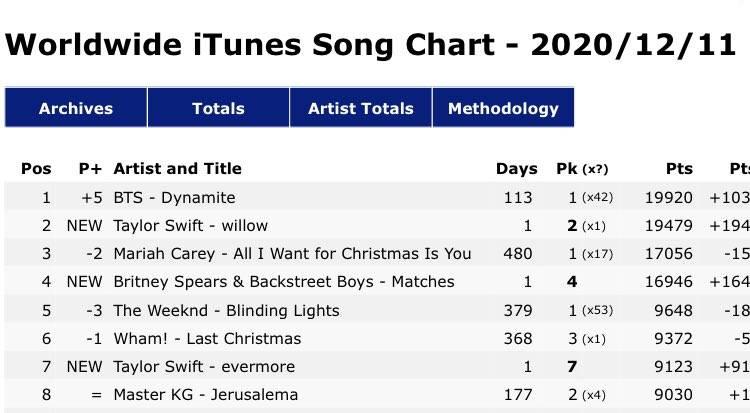750x413 pixels.
Task: Click the Pos column header
Action: [x=36, y=168]
